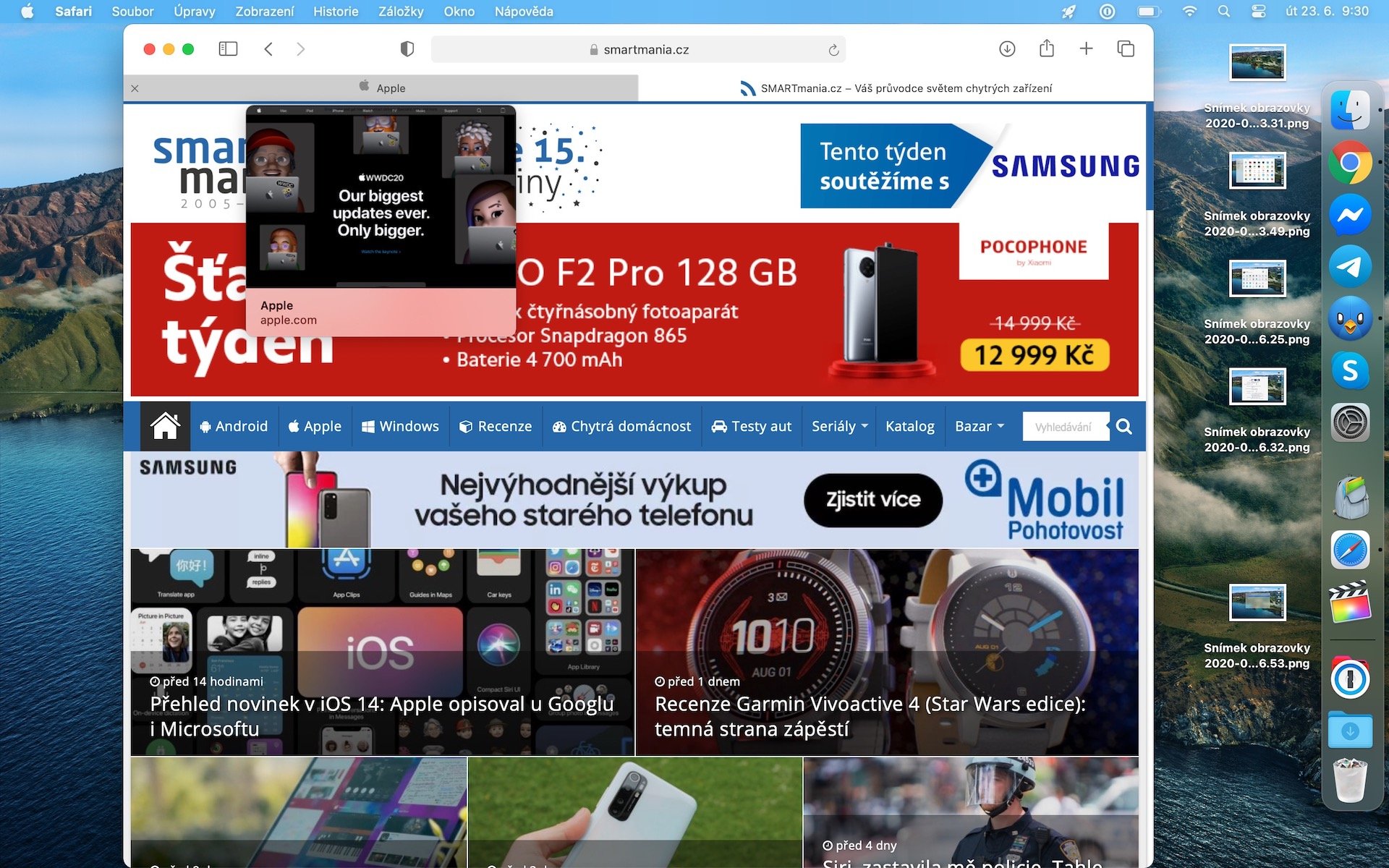Show Safari downloads
The height and width of the screenshot is (868, 1389).
click(x=1007, y=49)
